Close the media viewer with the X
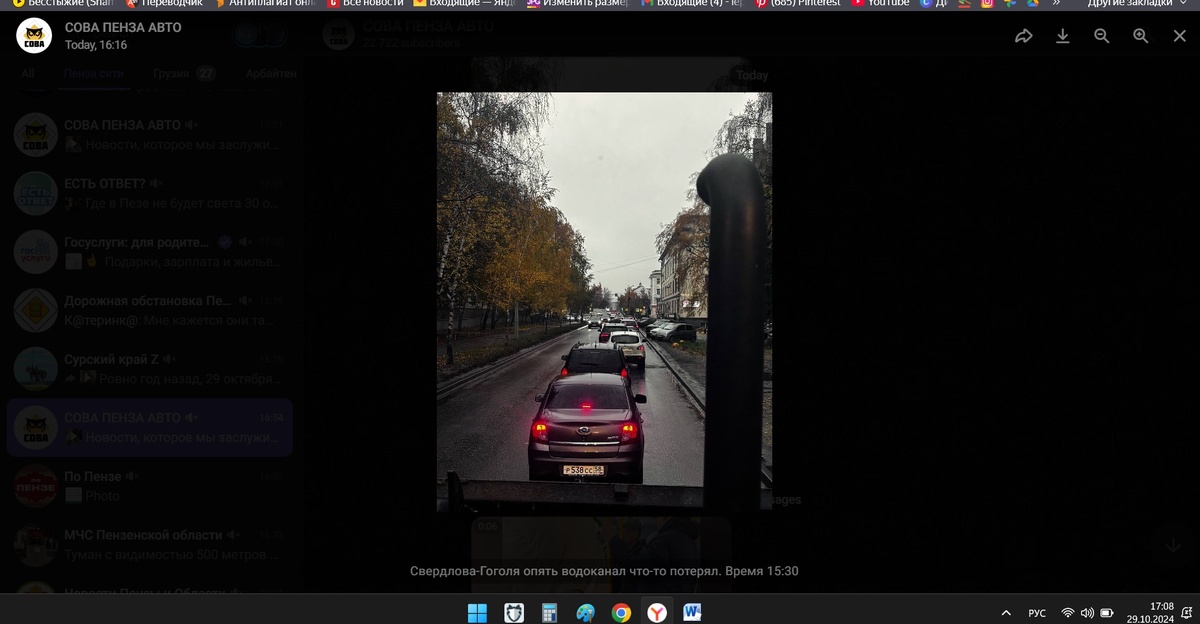The height and width of the screenshot is (624, 1200). click(x=1179, y=36)
